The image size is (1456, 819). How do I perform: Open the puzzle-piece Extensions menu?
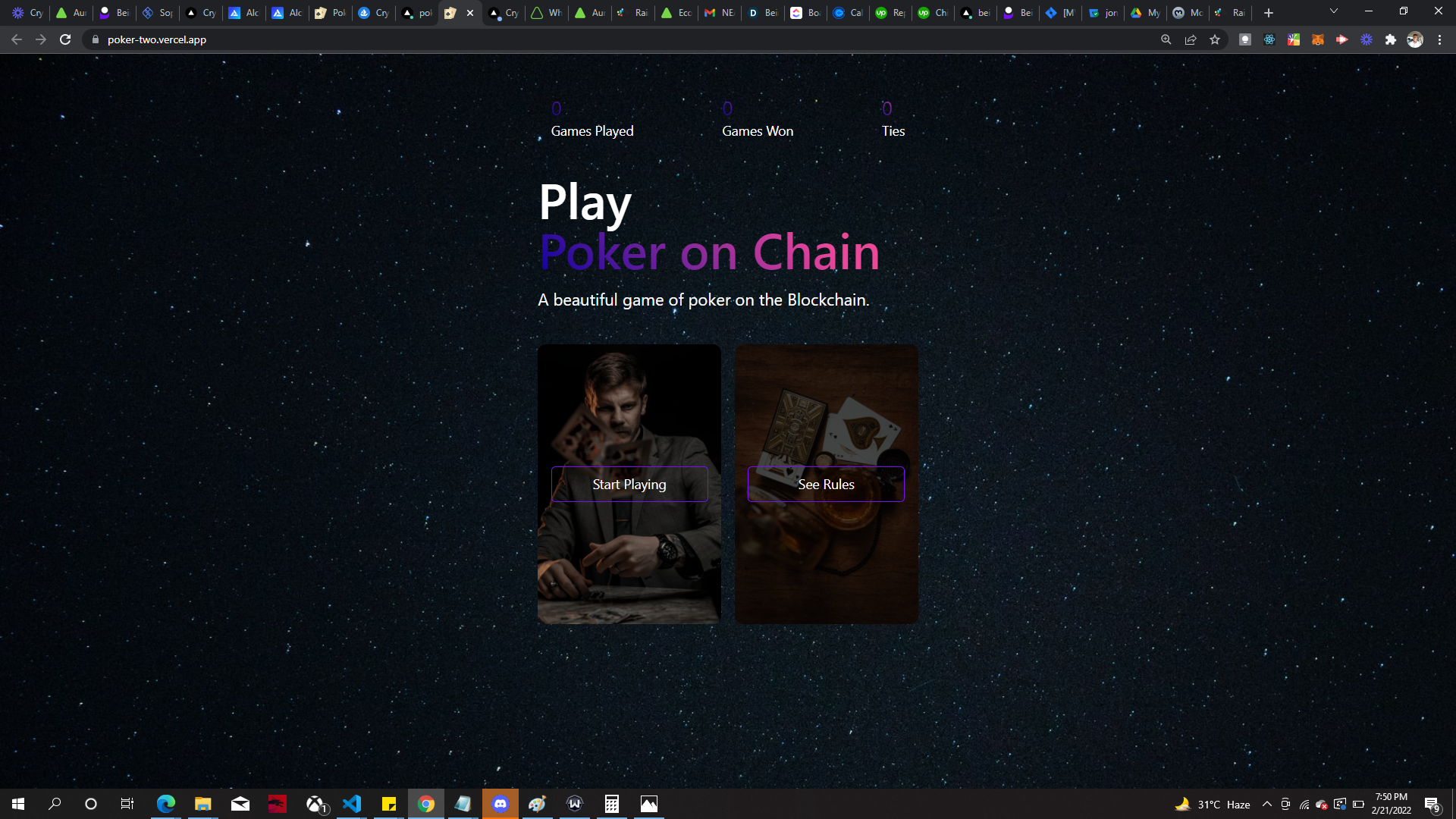tap(1391, 39)
